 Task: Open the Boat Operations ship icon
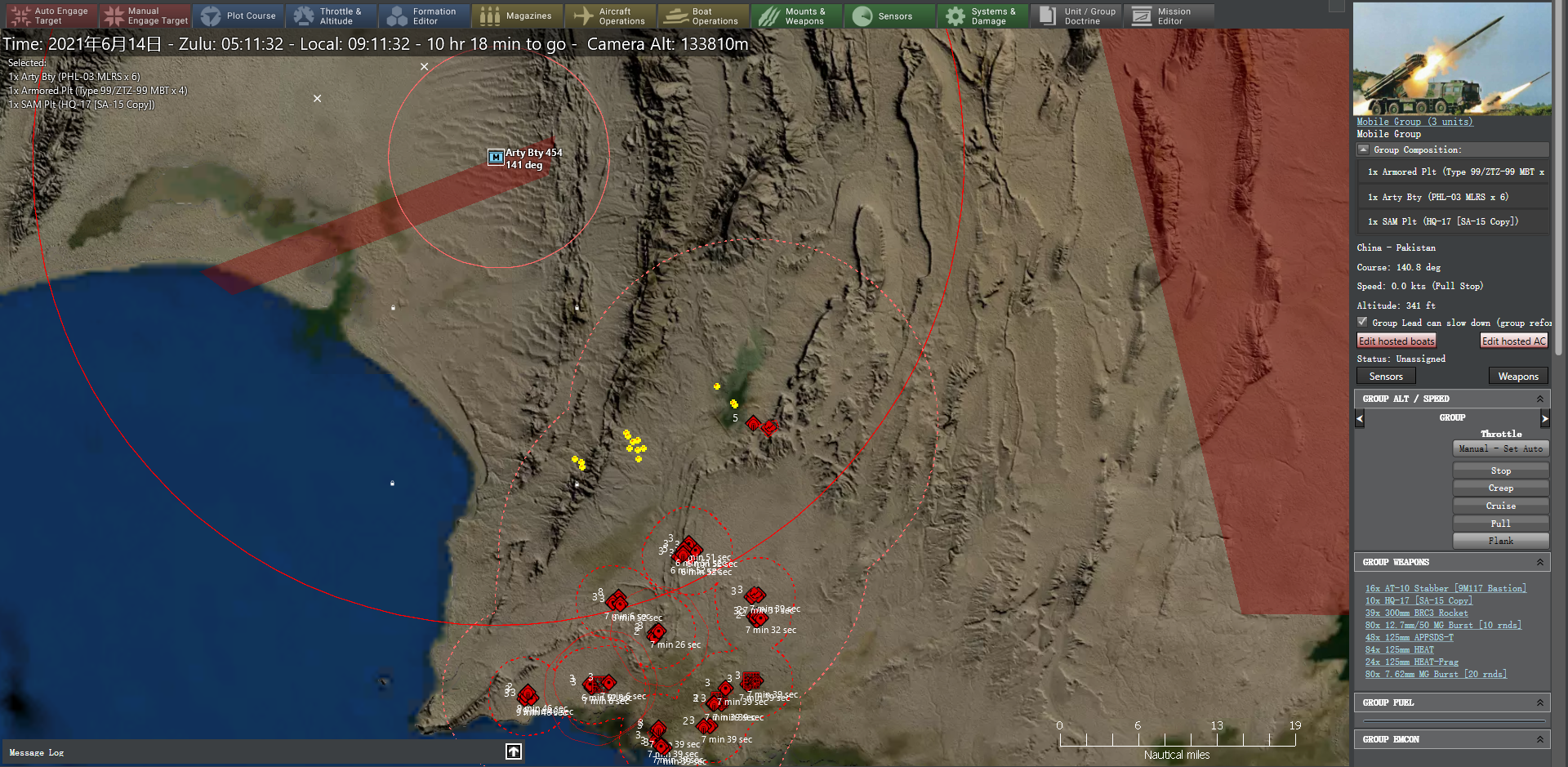(676, 16)
